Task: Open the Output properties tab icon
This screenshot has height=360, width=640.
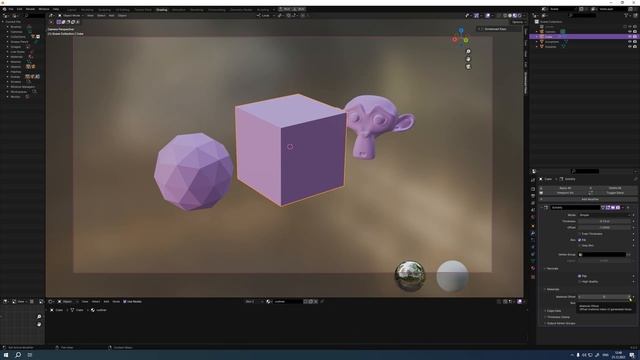Action: (533, 196)
